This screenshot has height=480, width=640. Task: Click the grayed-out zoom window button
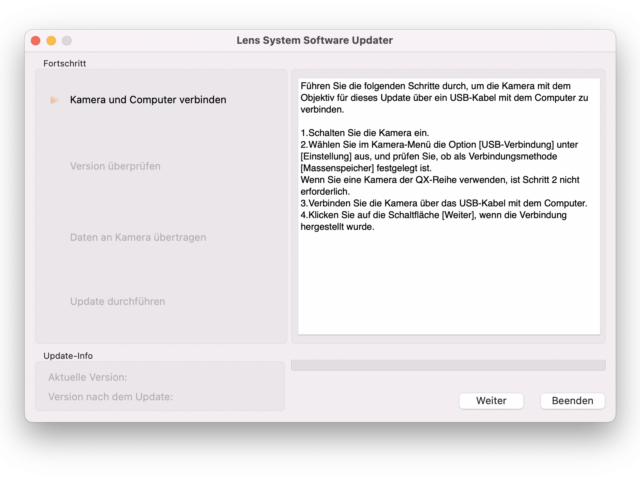point(67,40)
